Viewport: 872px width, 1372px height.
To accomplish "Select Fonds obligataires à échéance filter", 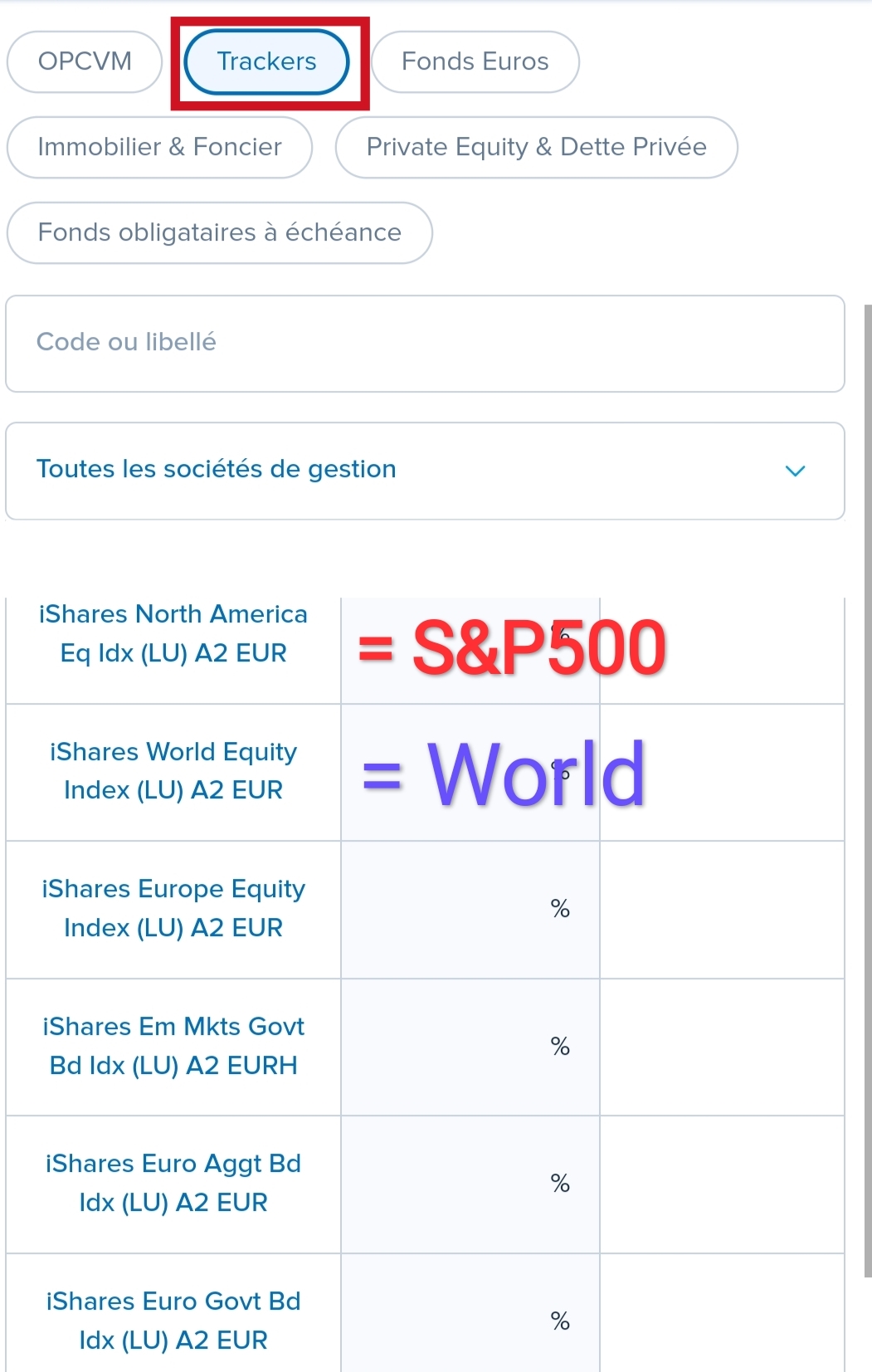I will 219,233.
